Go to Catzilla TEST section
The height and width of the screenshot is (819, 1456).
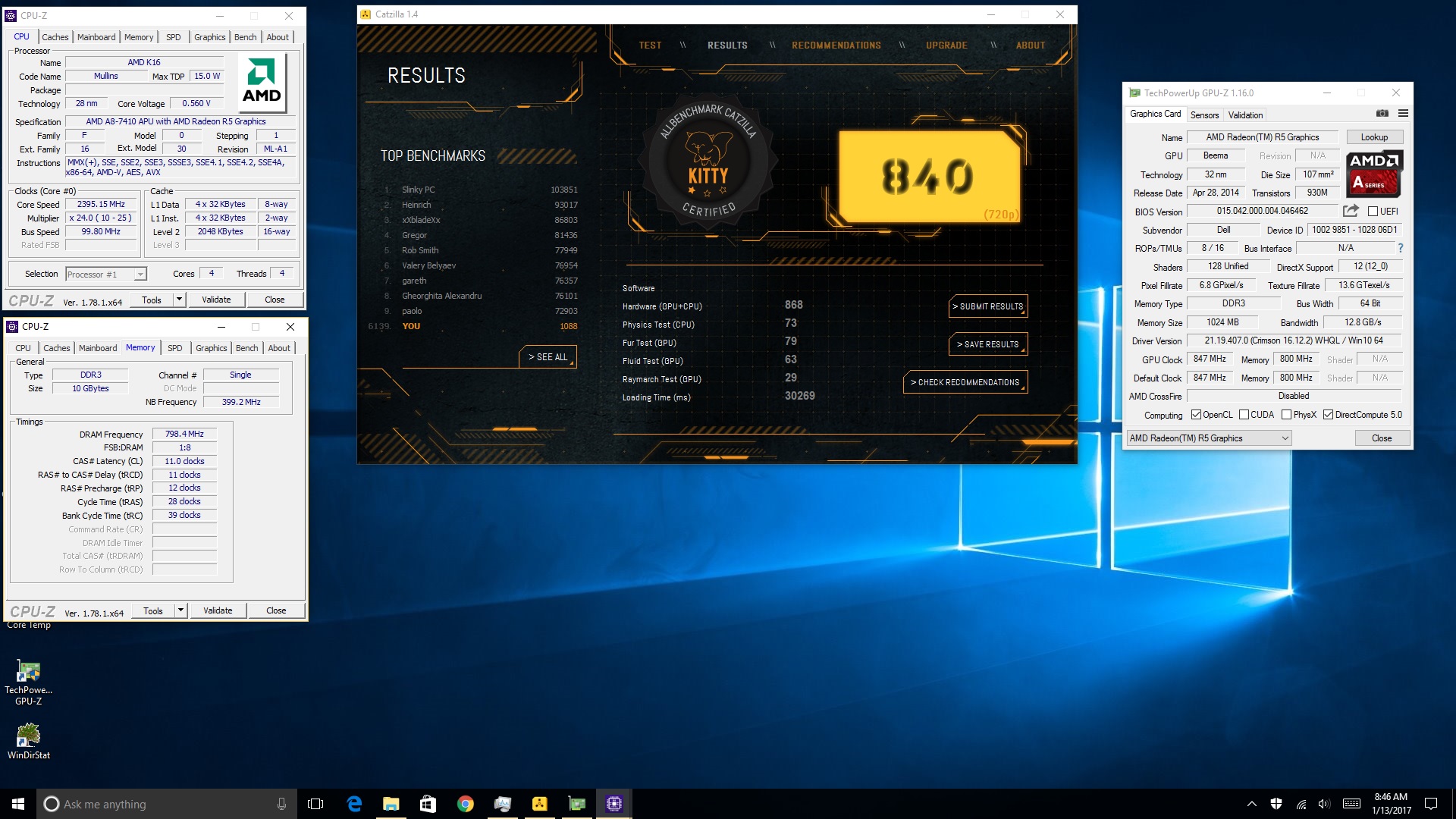pyautogui.click(x=650, y=45)
